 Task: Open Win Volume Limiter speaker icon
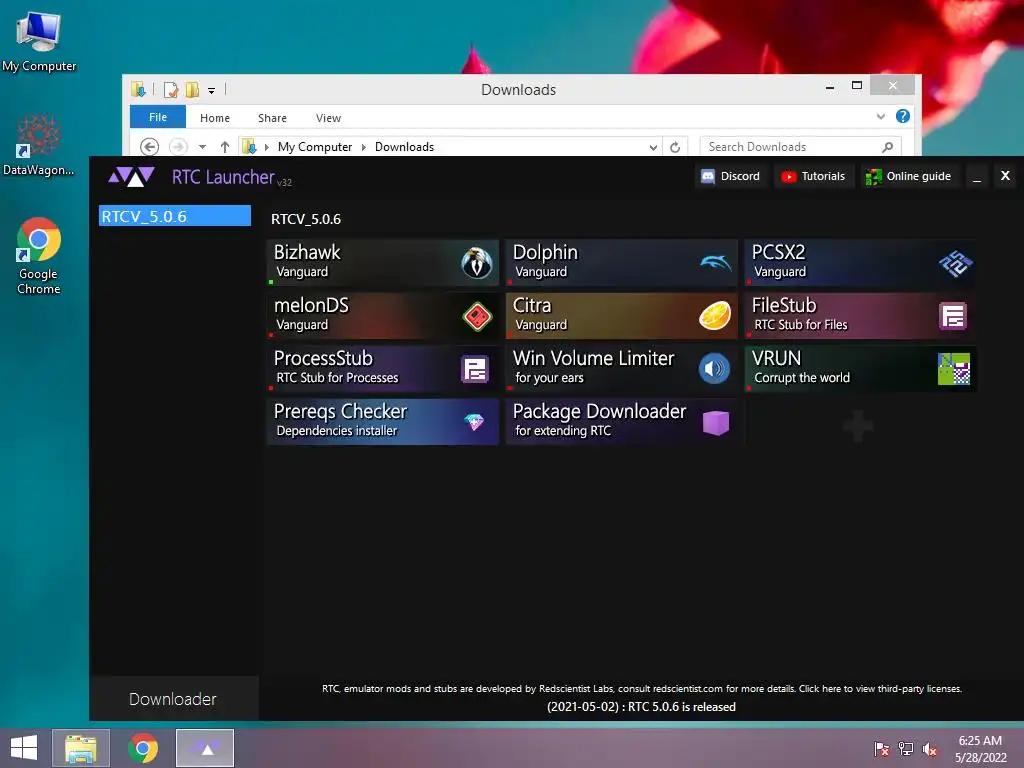click(714, 369)
